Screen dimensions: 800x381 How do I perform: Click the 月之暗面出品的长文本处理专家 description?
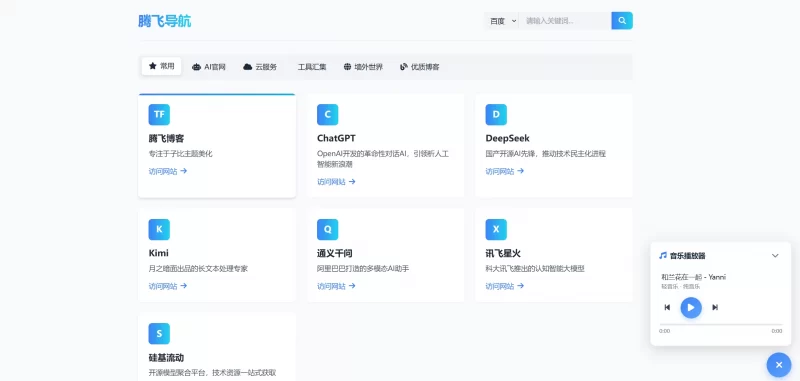tap(198, 268)
